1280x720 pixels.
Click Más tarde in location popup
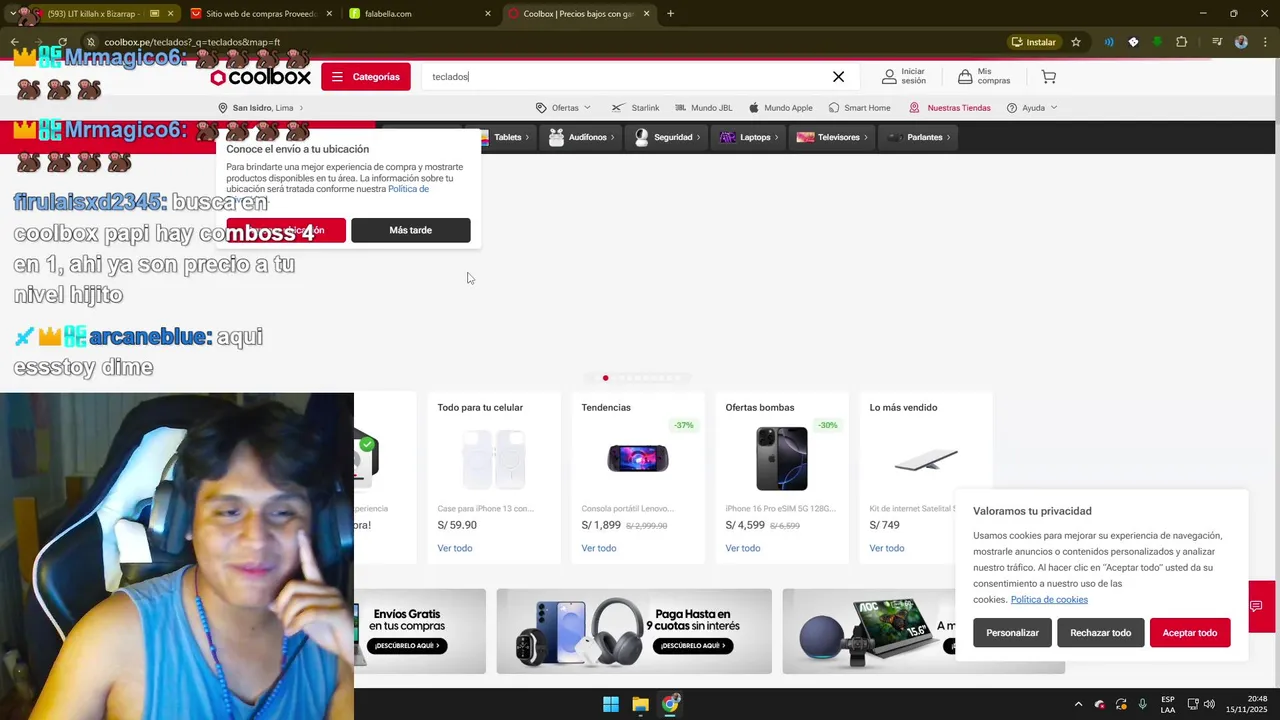[x=410, y=230]
